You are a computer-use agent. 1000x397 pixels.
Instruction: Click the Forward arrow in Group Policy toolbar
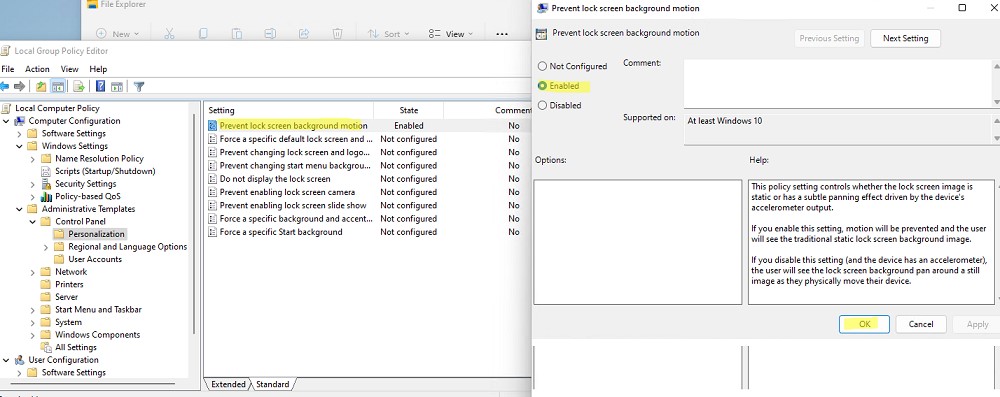[19, 86]
